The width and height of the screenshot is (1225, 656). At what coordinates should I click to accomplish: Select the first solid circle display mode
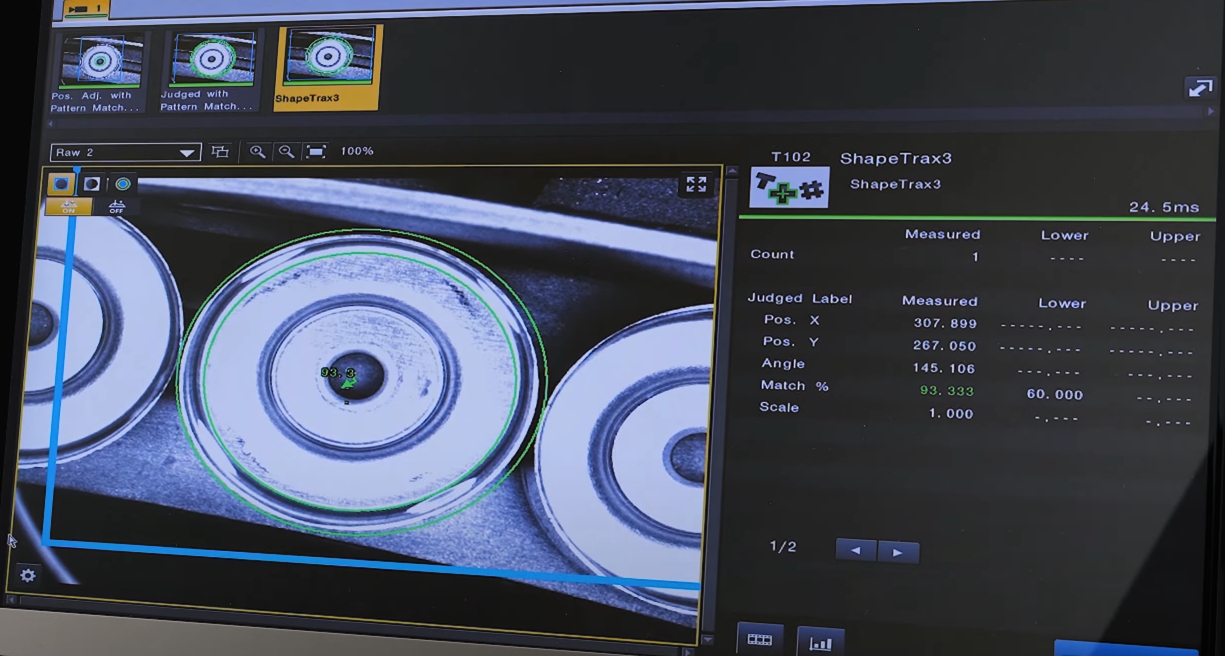[x=61, y=184]
